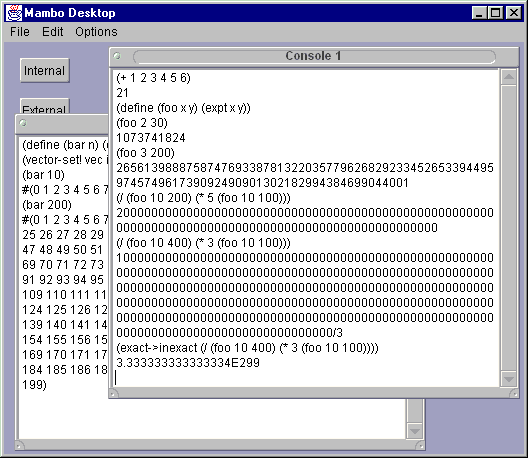
Task: Click the "(bar 10)" line in back window
Action: point(43,175)
